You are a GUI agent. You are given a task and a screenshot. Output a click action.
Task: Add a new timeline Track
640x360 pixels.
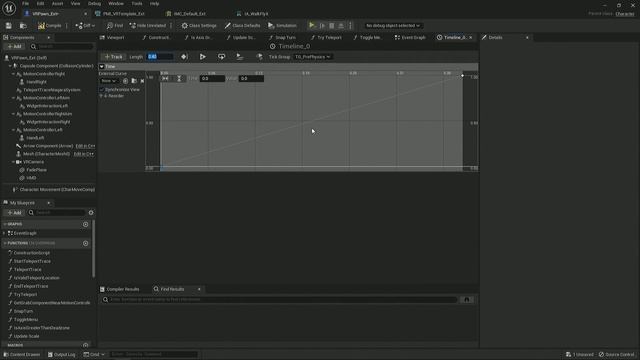coord(113,57)
